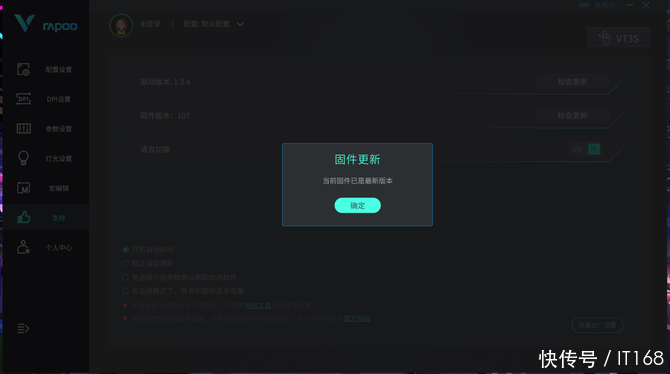This screenshot has width=670, height=374.
Task: Click the 充电中 status text
Action: pos(605,5)
